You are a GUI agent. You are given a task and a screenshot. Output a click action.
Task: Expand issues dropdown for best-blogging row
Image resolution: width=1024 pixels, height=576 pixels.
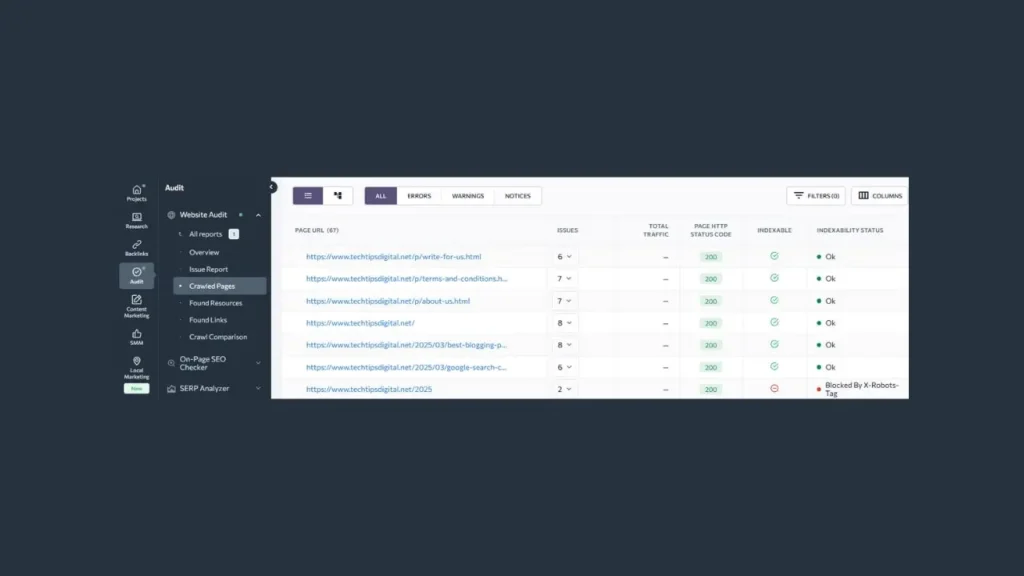[x=564, y=345]
